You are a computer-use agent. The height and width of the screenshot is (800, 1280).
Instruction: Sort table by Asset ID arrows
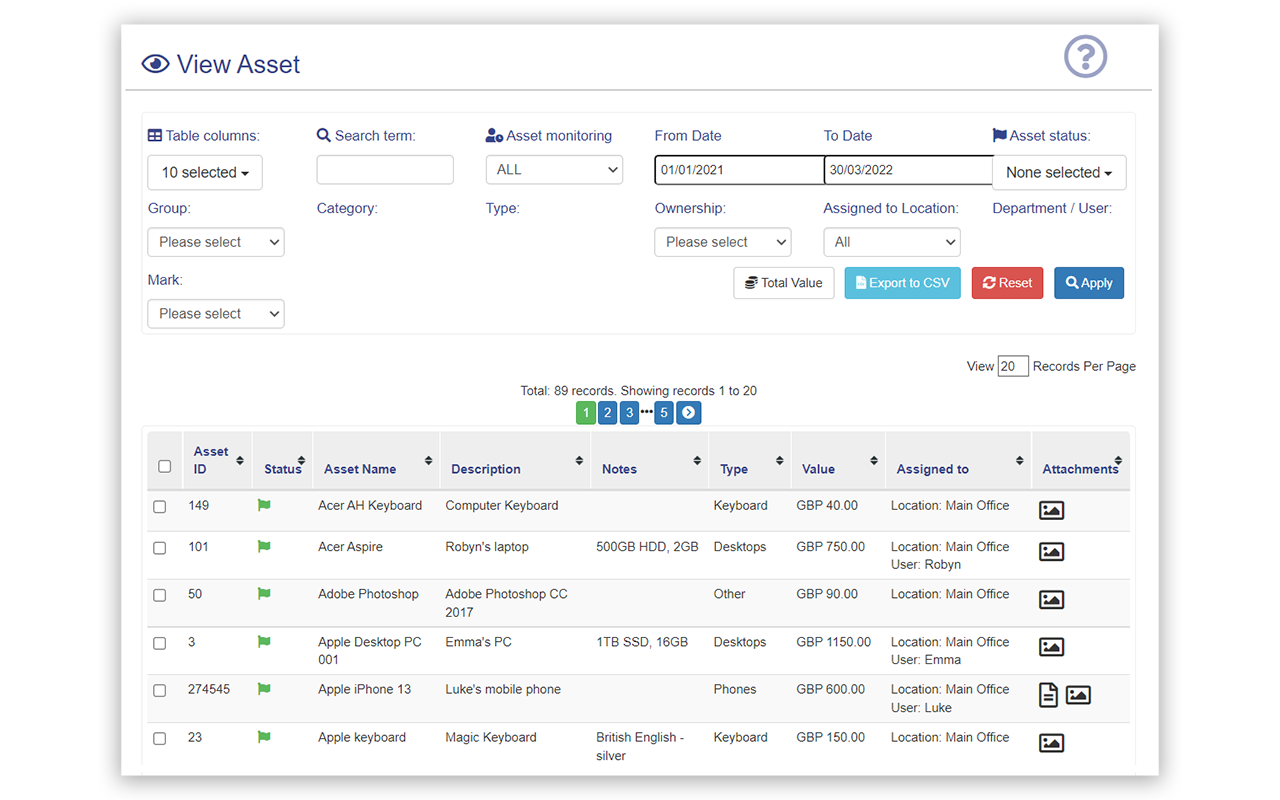240,461
